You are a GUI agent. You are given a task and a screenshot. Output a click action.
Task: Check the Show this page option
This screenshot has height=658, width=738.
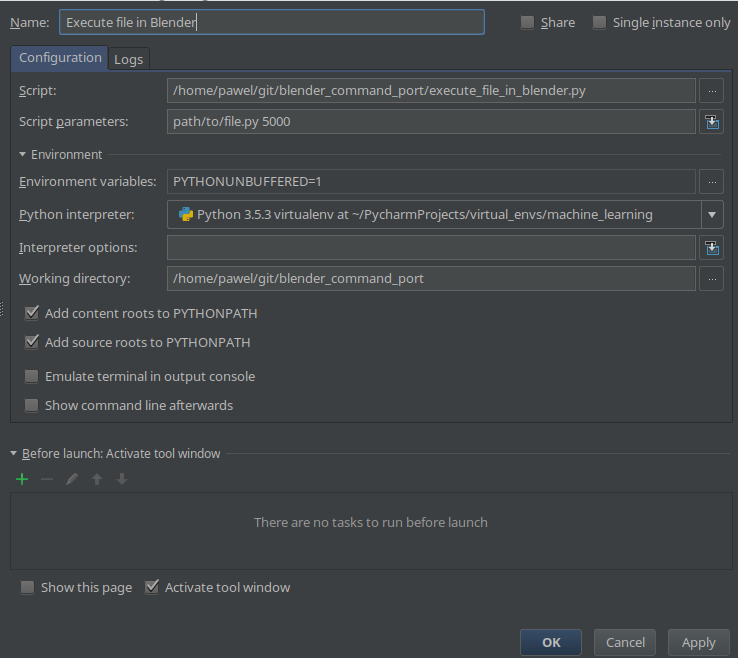[27, 587]
